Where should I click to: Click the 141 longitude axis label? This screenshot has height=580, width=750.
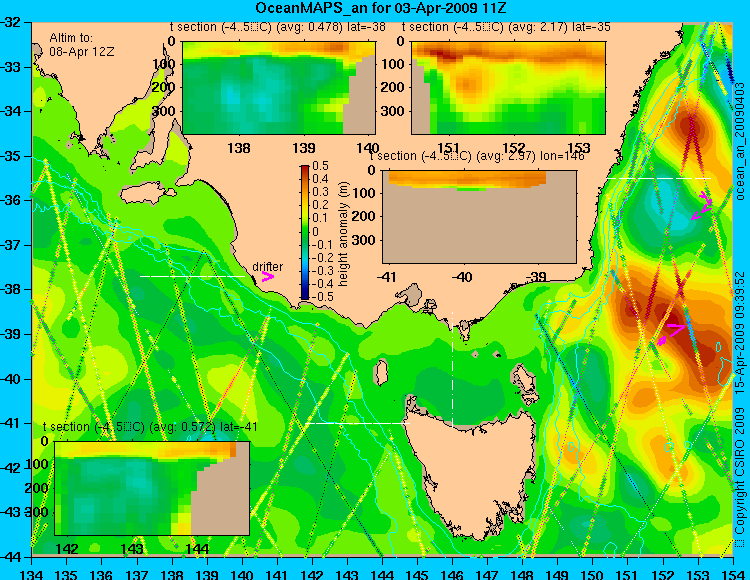[x=277, y=573]
